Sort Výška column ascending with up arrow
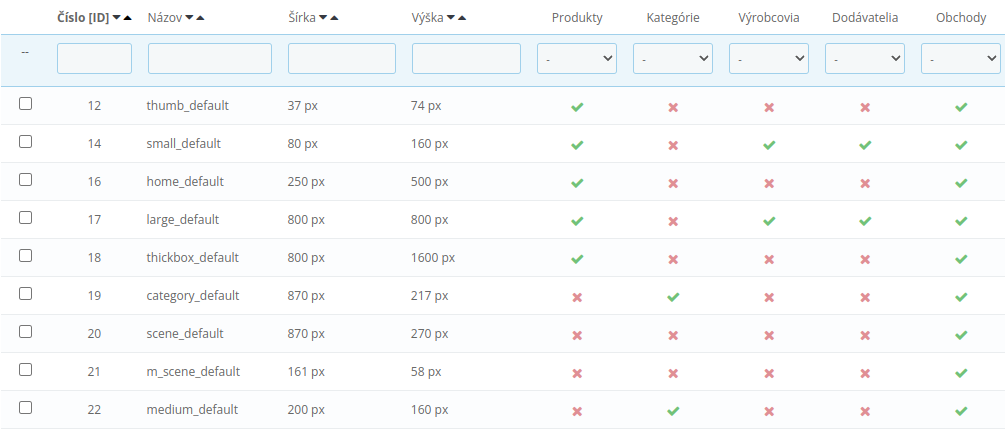Screen dimensions: 1005x436 click(x=462, y=18)
